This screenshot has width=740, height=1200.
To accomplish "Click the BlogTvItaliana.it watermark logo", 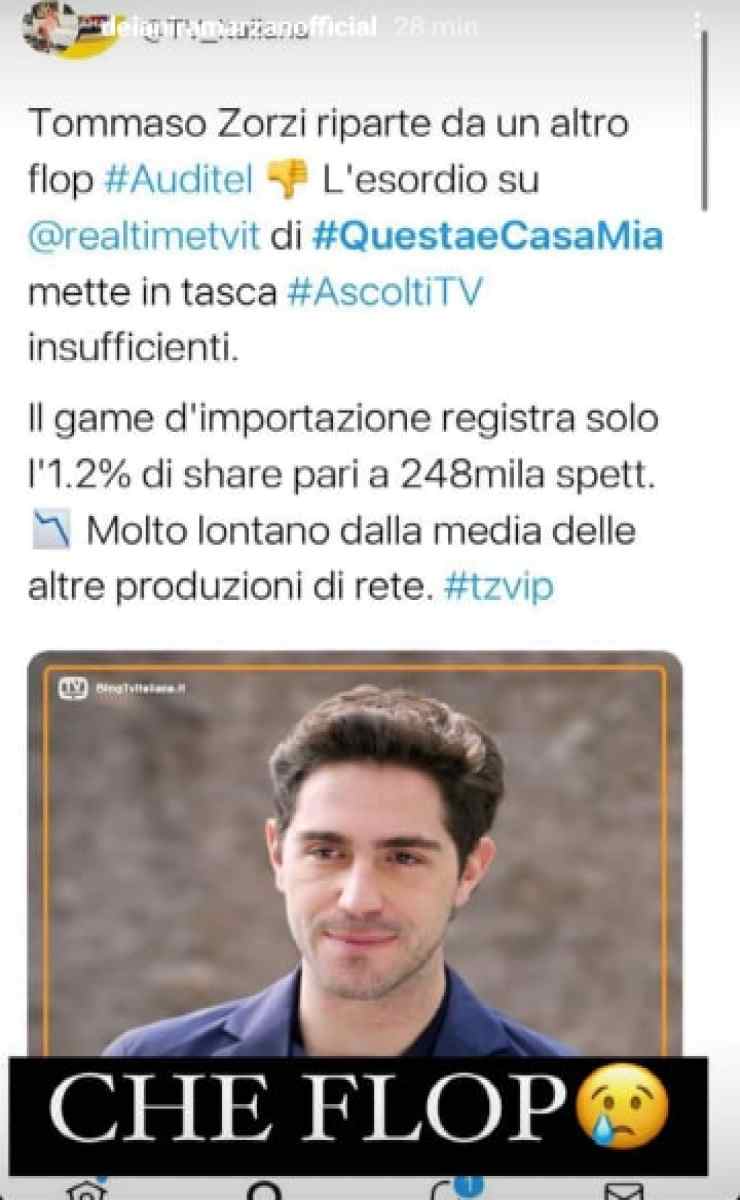I will [x=124, y=689].
